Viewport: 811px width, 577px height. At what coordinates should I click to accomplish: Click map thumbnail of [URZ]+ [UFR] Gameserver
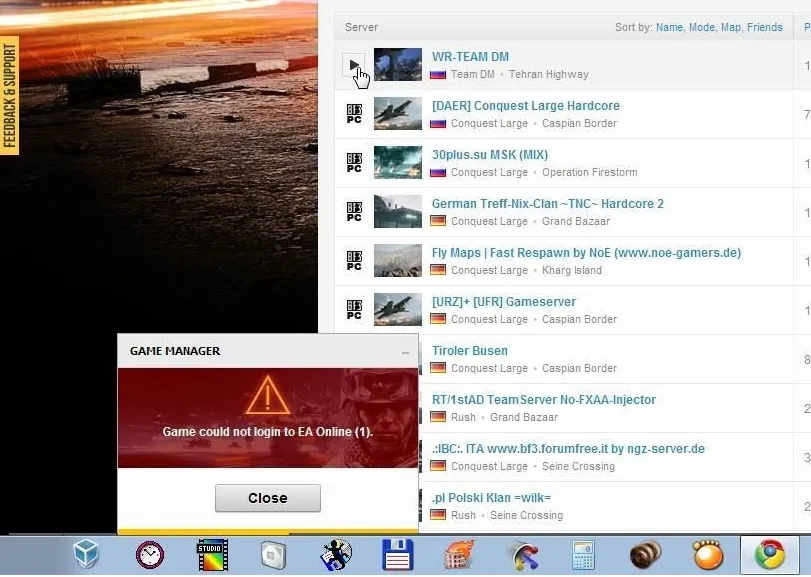click(x=398, y=310)
